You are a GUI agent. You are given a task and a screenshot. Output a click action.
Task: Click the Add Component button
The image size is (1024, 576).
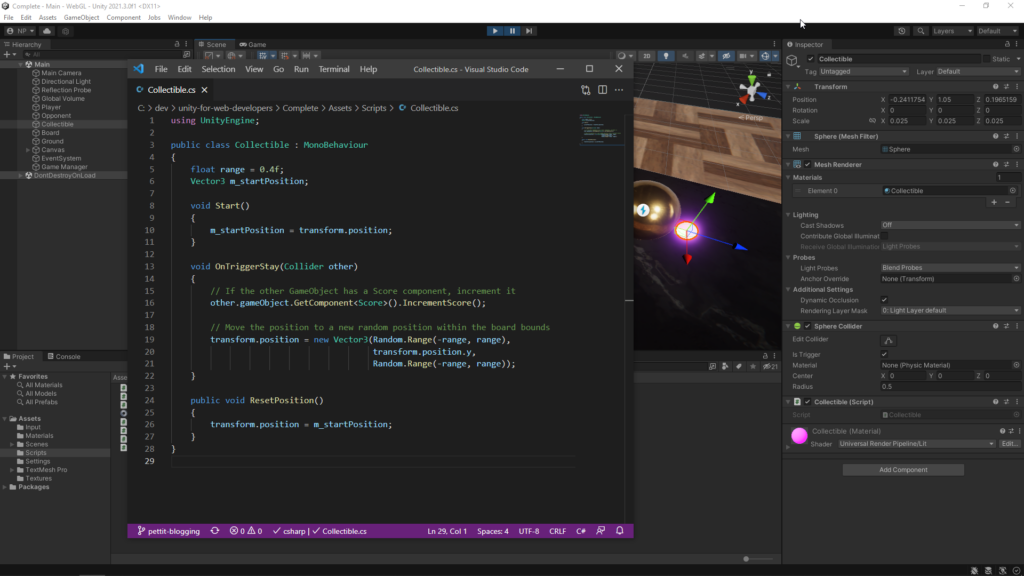click(x=903, y=470)
